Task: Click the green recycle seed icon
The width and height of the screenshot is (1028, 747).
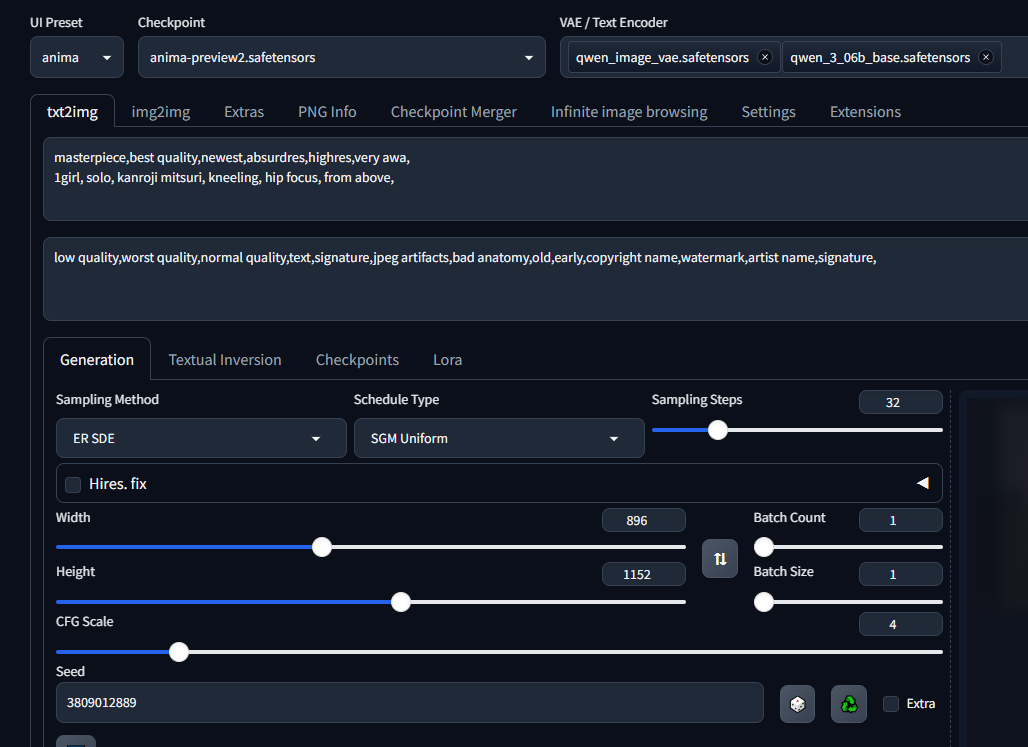Action: [x=849, y=704]
